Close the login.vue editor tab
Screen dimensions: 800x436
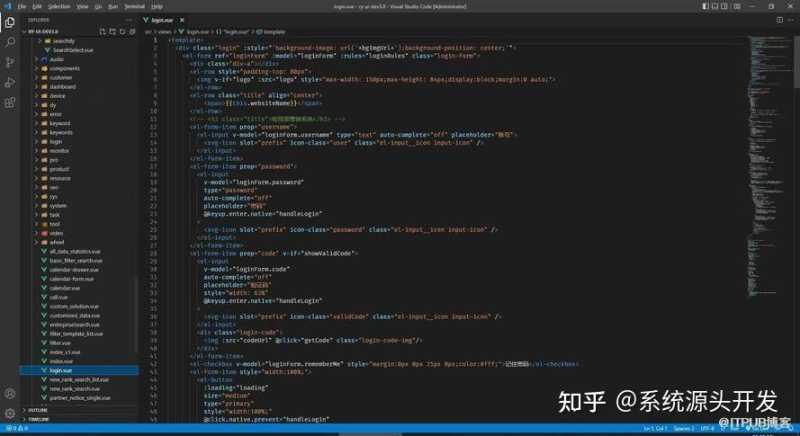coord(182,20)
